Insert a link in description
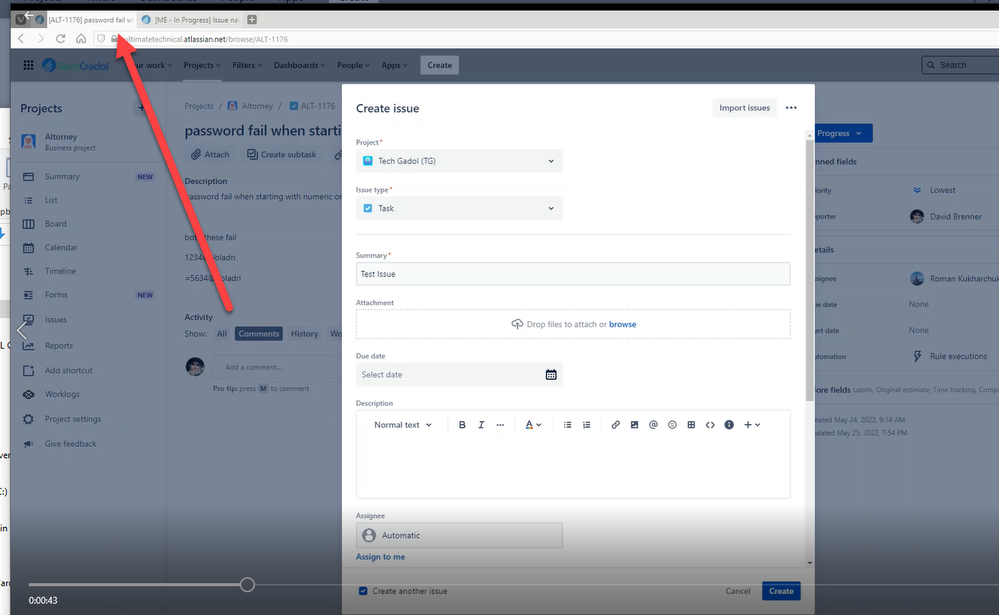Viewport: 999px width, 615px height. coord(615,425)
